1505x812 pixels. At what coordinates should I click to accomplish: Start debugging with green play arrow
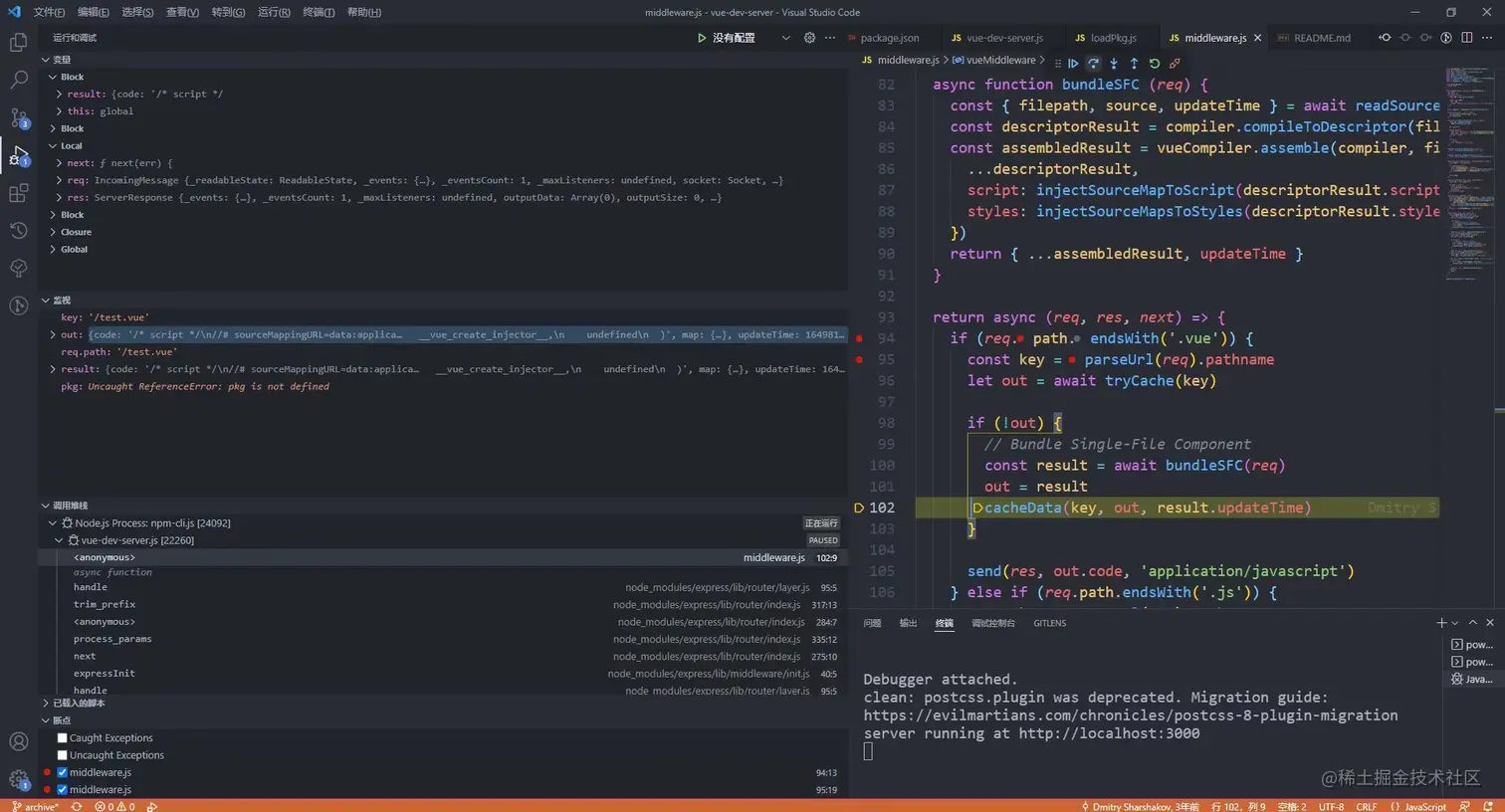(x=702, y=38)
